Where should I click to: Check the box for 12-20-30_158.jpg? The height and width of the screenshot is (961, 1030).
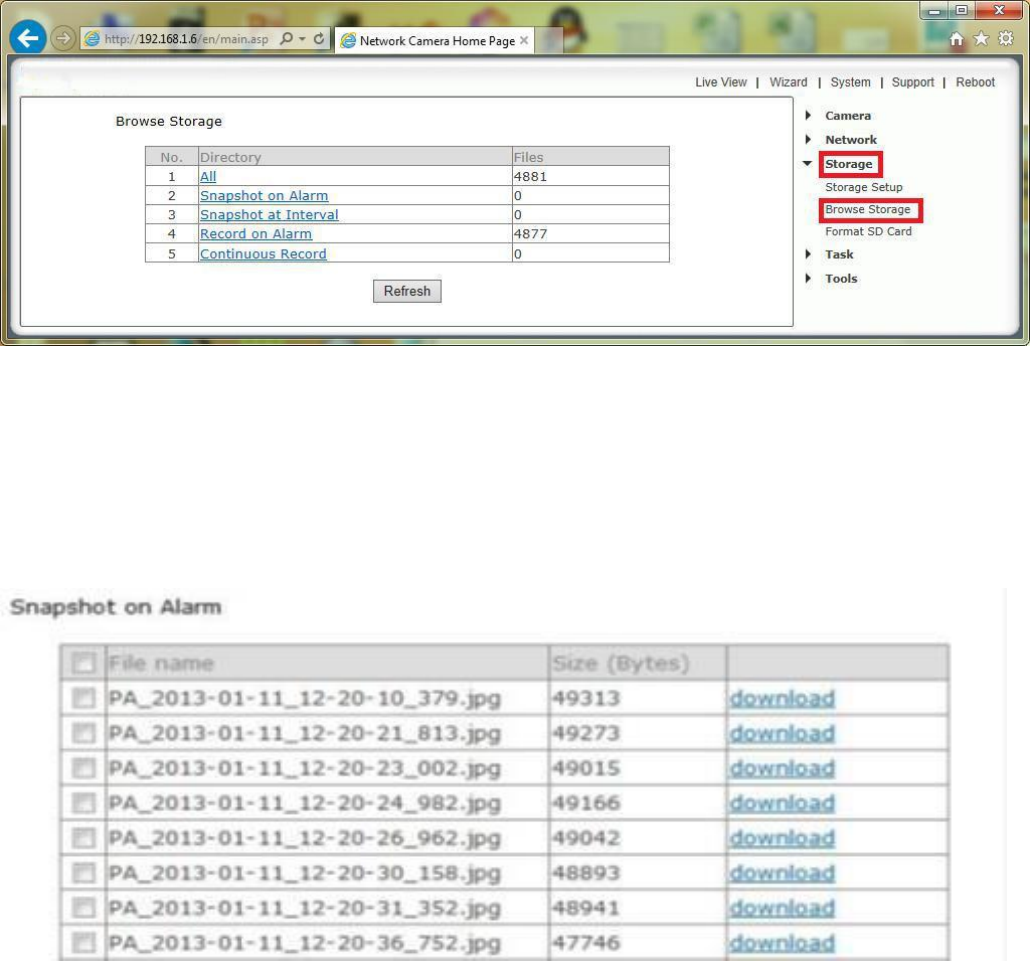[x=83, y=872]
